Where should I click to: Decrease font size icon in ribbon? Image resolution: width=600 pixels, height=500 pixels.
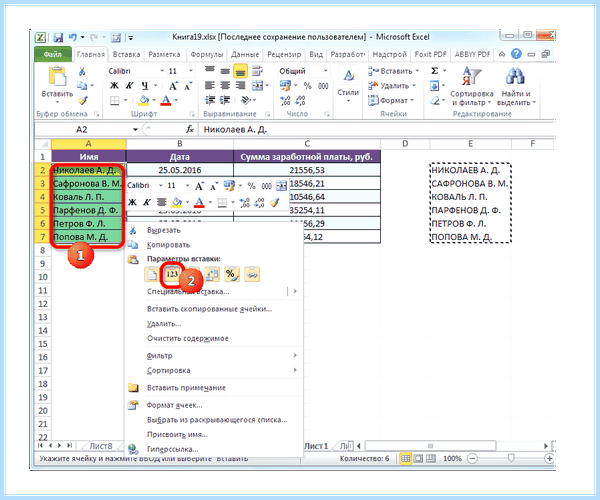188,86
